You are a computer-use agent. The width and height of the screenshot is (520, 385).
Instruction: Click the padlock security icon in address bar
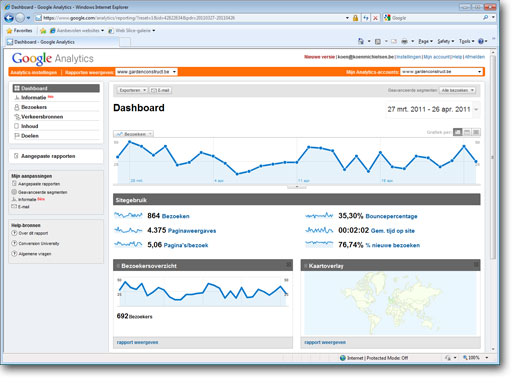pos(355,18)
